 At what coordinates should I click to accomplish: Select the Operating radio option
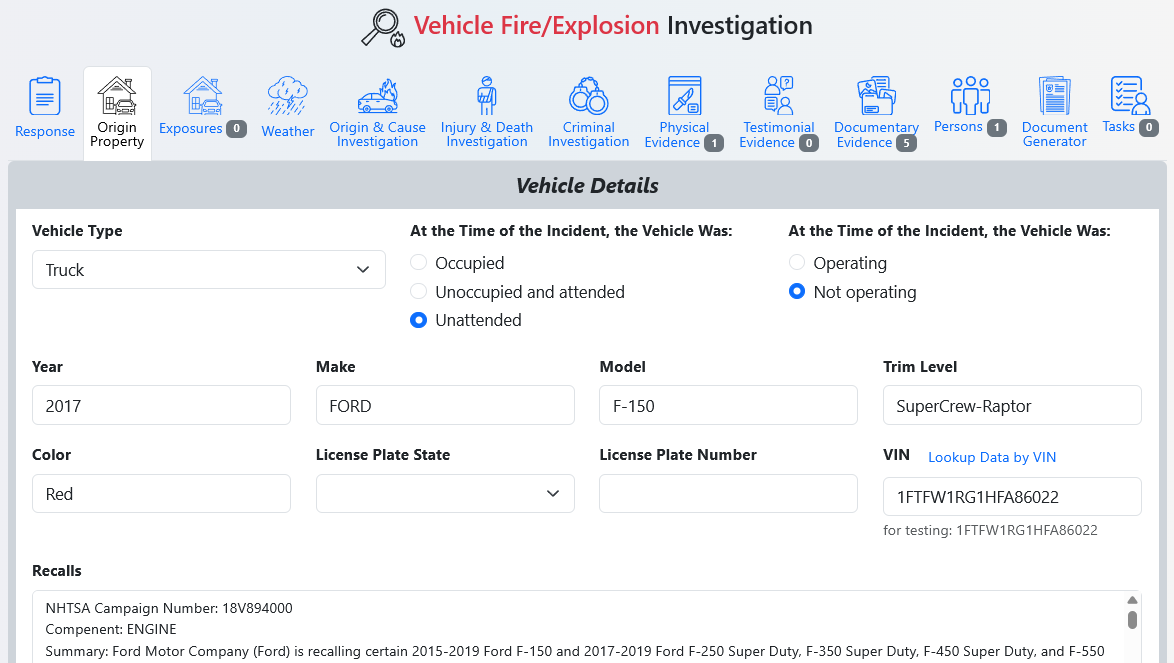(797, 263)
